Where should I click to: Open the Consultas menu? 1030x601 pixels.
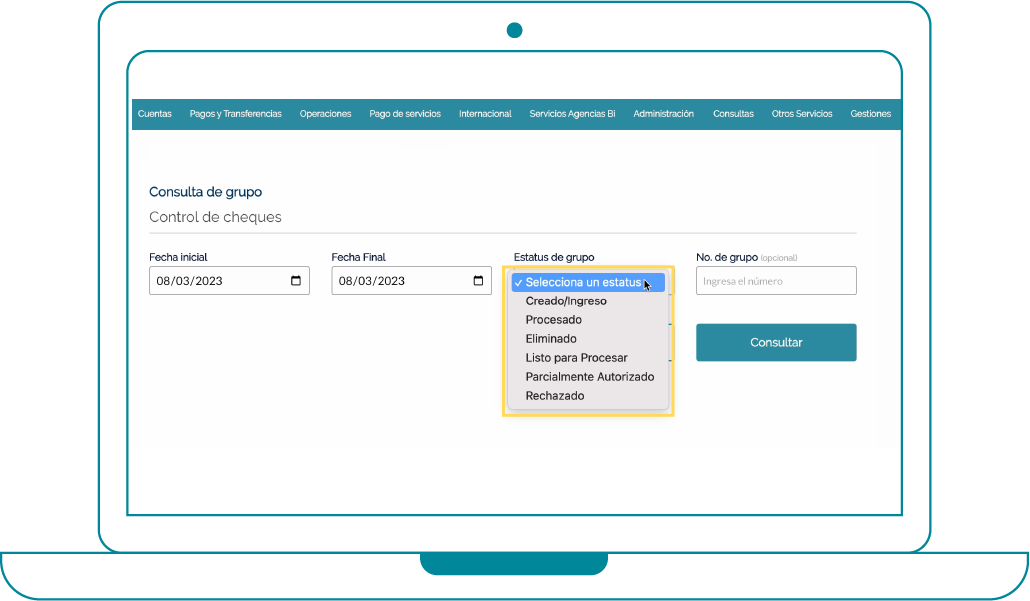[x=733, y=114]
